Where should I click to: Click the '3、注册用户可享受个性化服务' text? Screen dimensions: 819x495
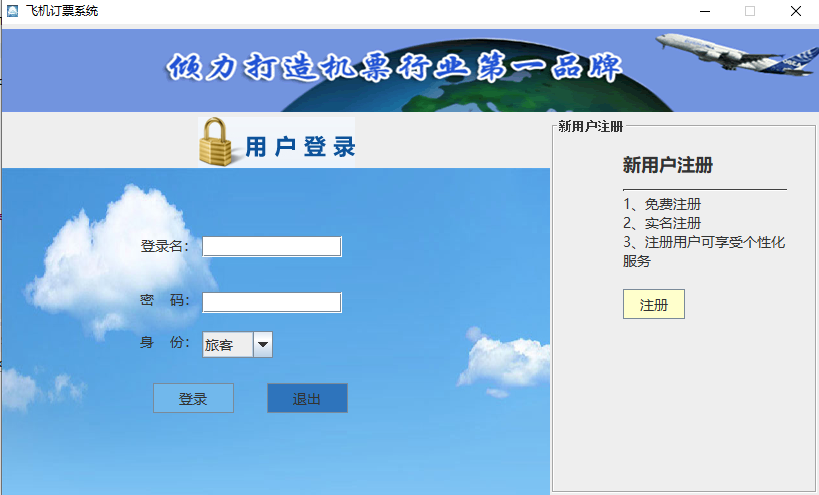tap(704, 251)
